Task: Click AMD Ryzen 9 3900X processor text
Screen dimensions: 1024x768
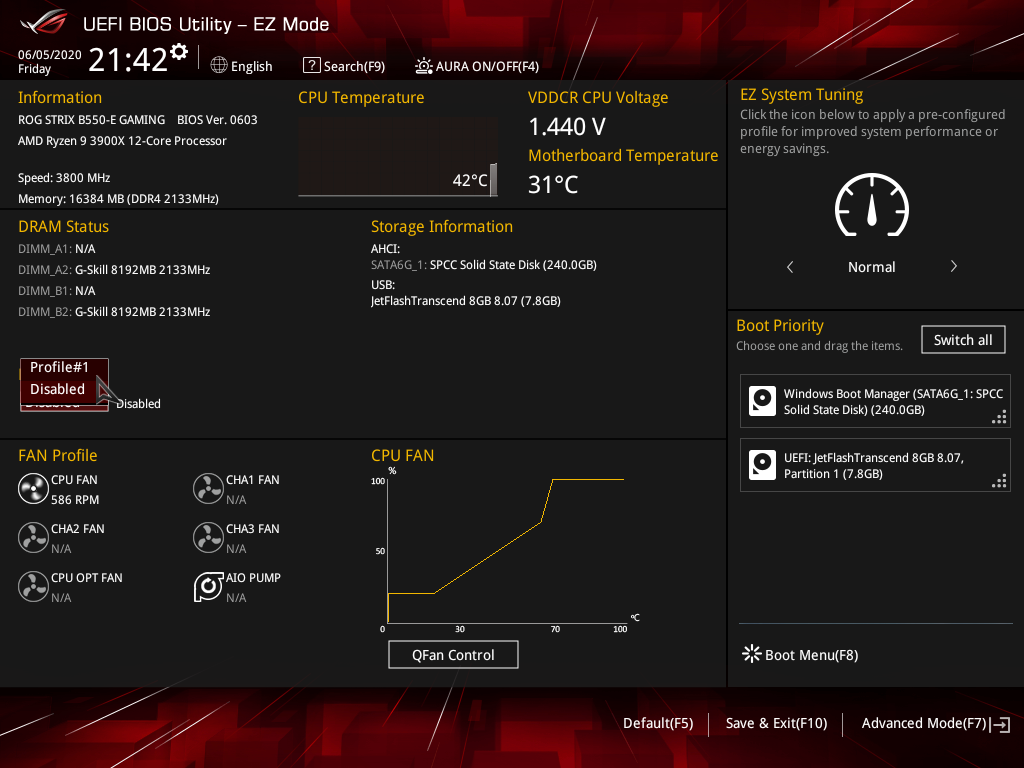Action: [x=122, y=140]
